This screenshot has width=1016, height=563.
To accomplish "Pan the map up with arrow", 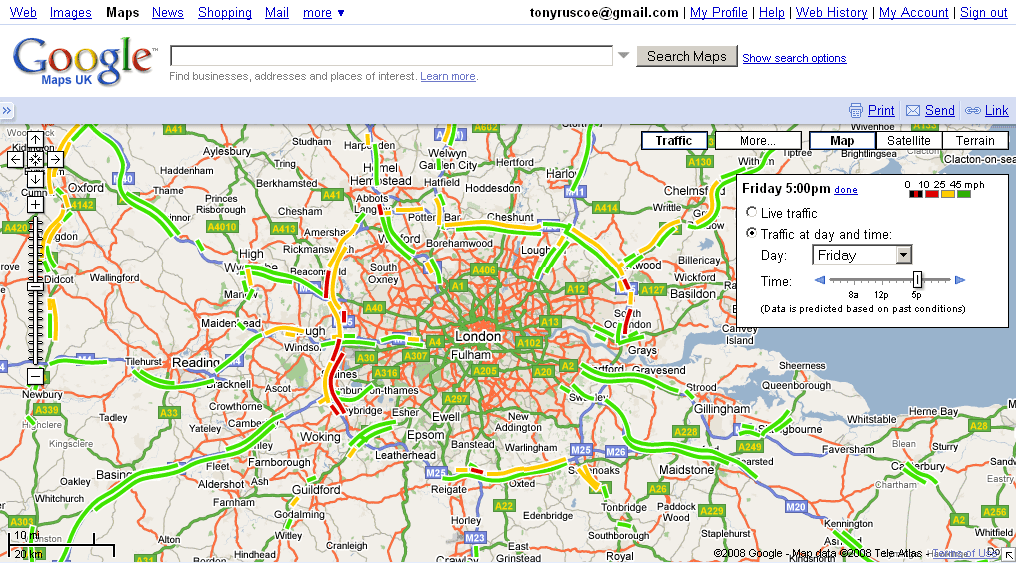I will click(x=35, y=140).
